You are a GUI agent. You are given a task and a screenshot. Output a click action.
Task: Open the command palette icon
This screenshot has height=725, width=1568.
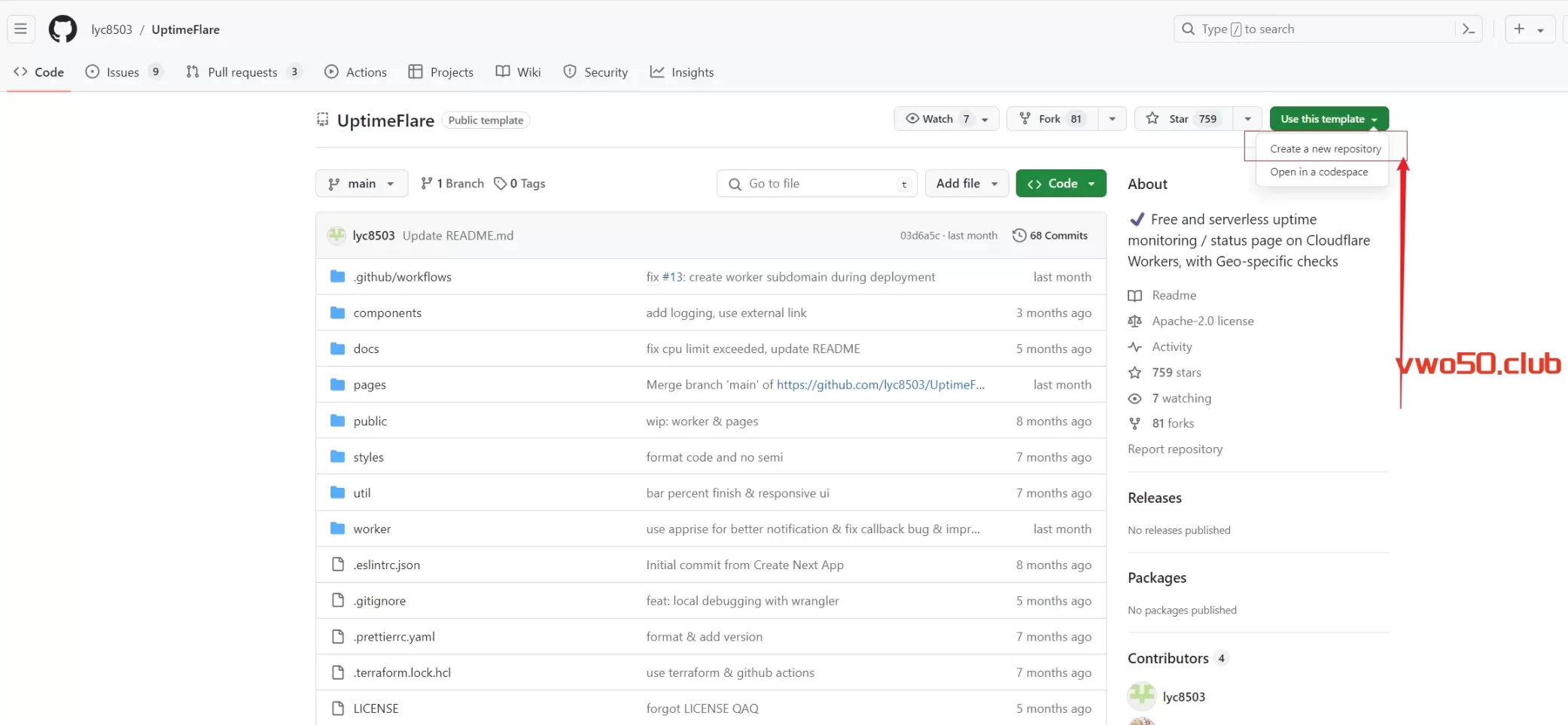1468,29
